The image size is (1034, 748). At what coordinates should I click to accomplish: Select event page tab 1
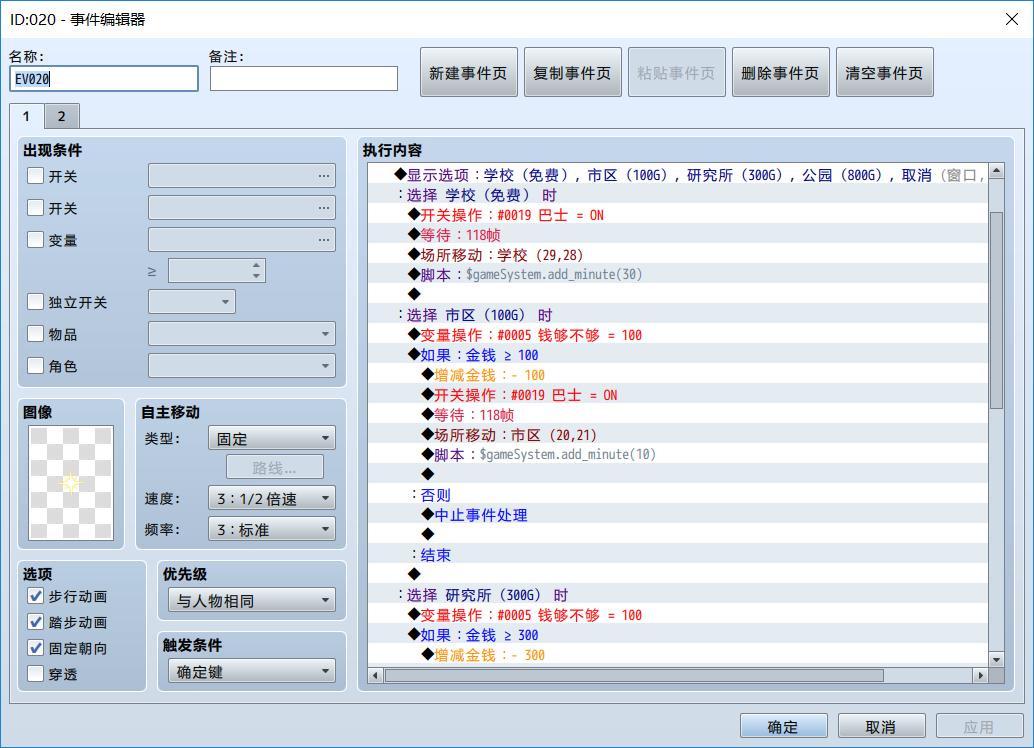(x=26, y=116)
